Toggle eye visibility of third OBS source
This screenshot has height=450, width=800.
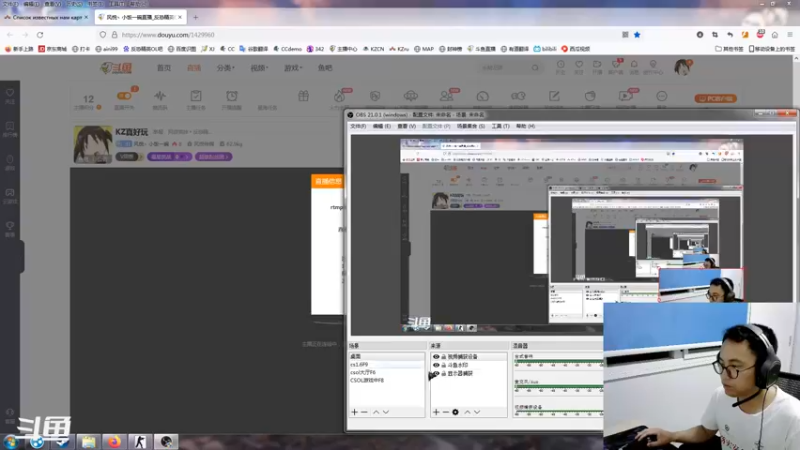436,373
